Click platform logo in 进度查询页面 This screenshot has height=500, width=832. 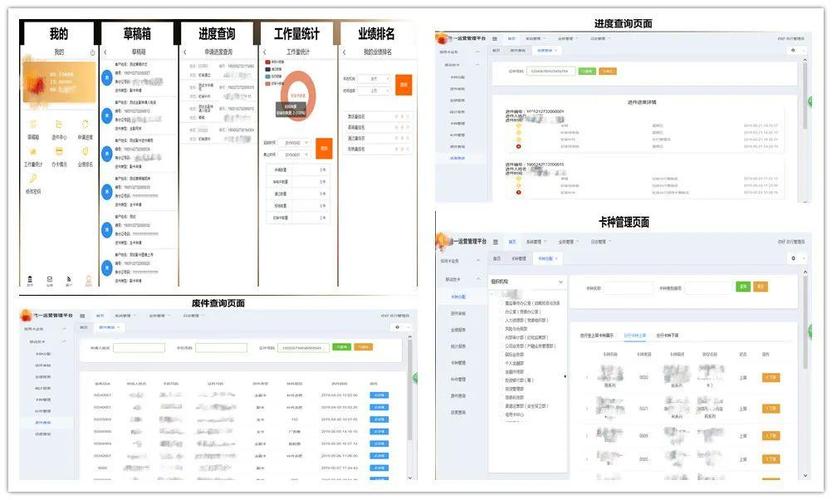(441, 39)
